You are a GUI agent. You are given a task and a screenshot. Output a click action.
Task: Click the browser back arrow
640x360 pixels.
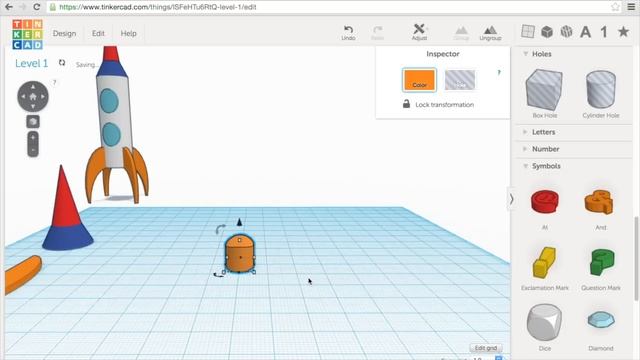pyautogui.click(x=9, y=7)
